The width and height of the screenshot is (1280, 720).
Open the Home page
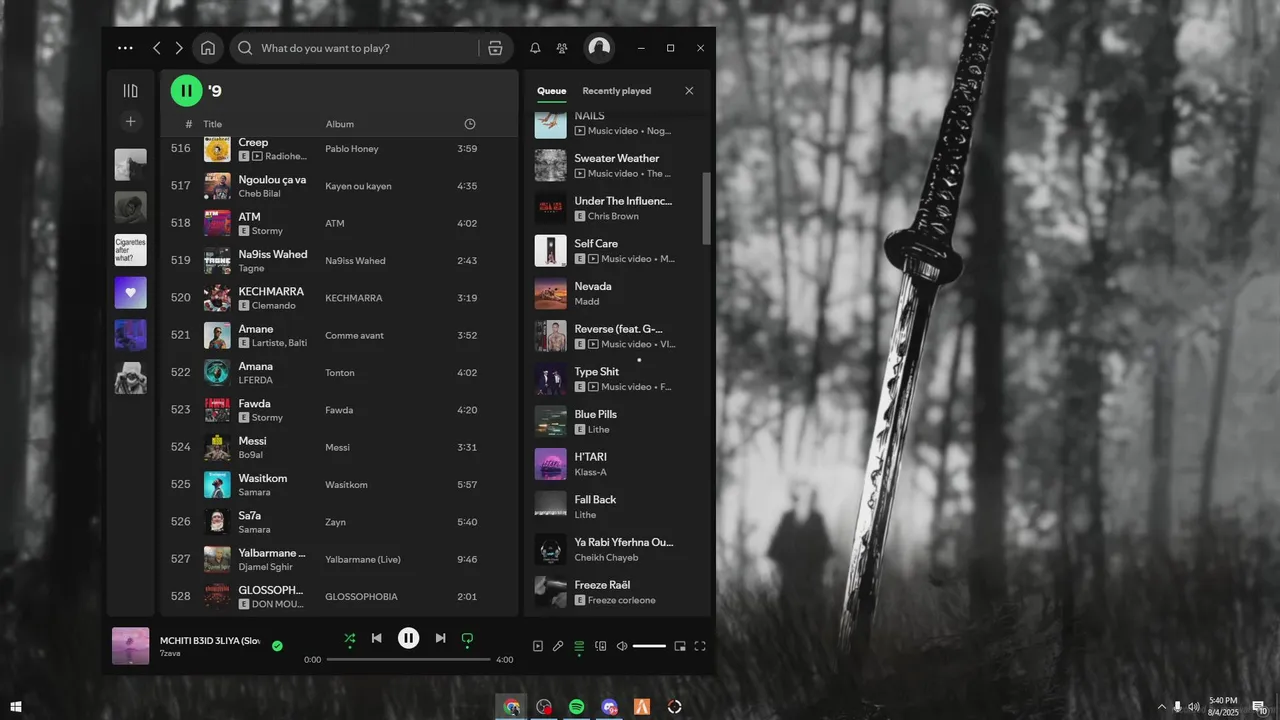(208, 48)
